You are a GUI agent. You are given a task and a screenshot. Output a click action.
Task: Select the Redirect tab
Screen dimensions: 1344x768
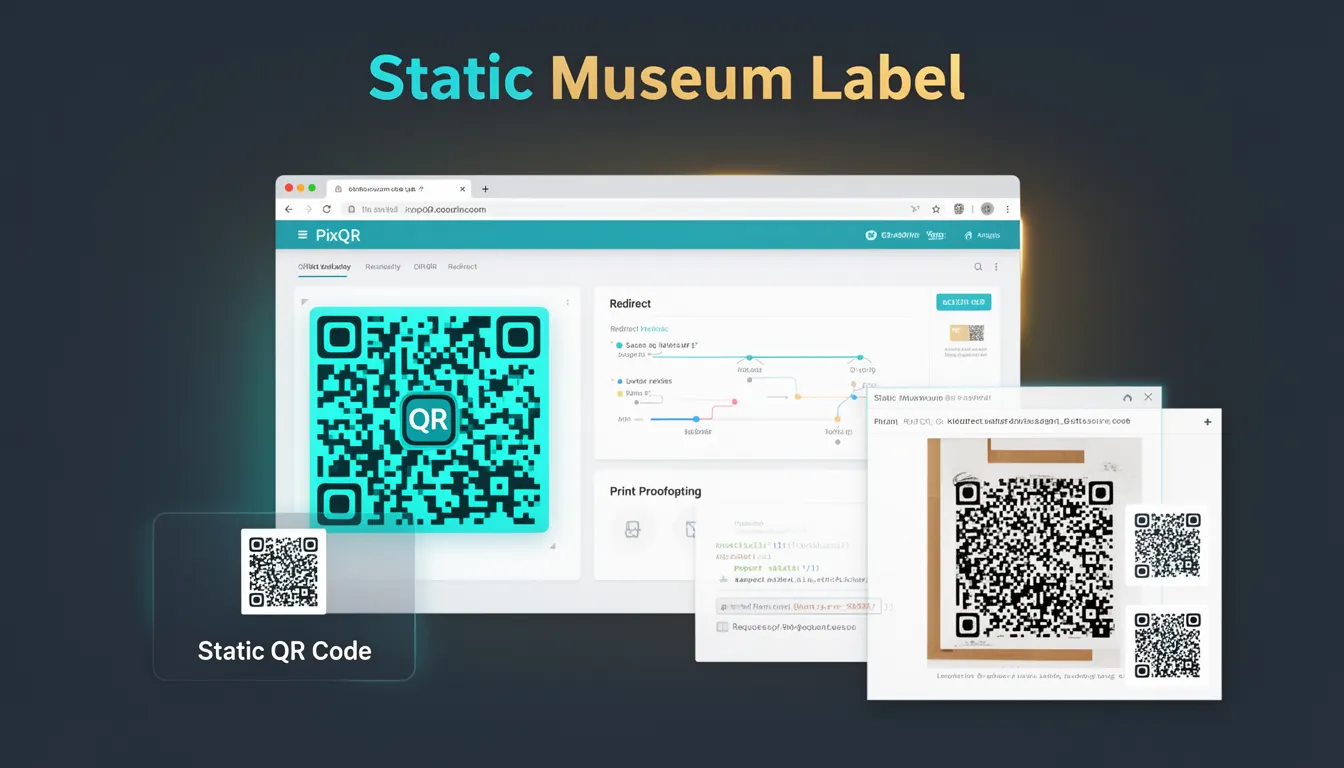click(462, 267)
